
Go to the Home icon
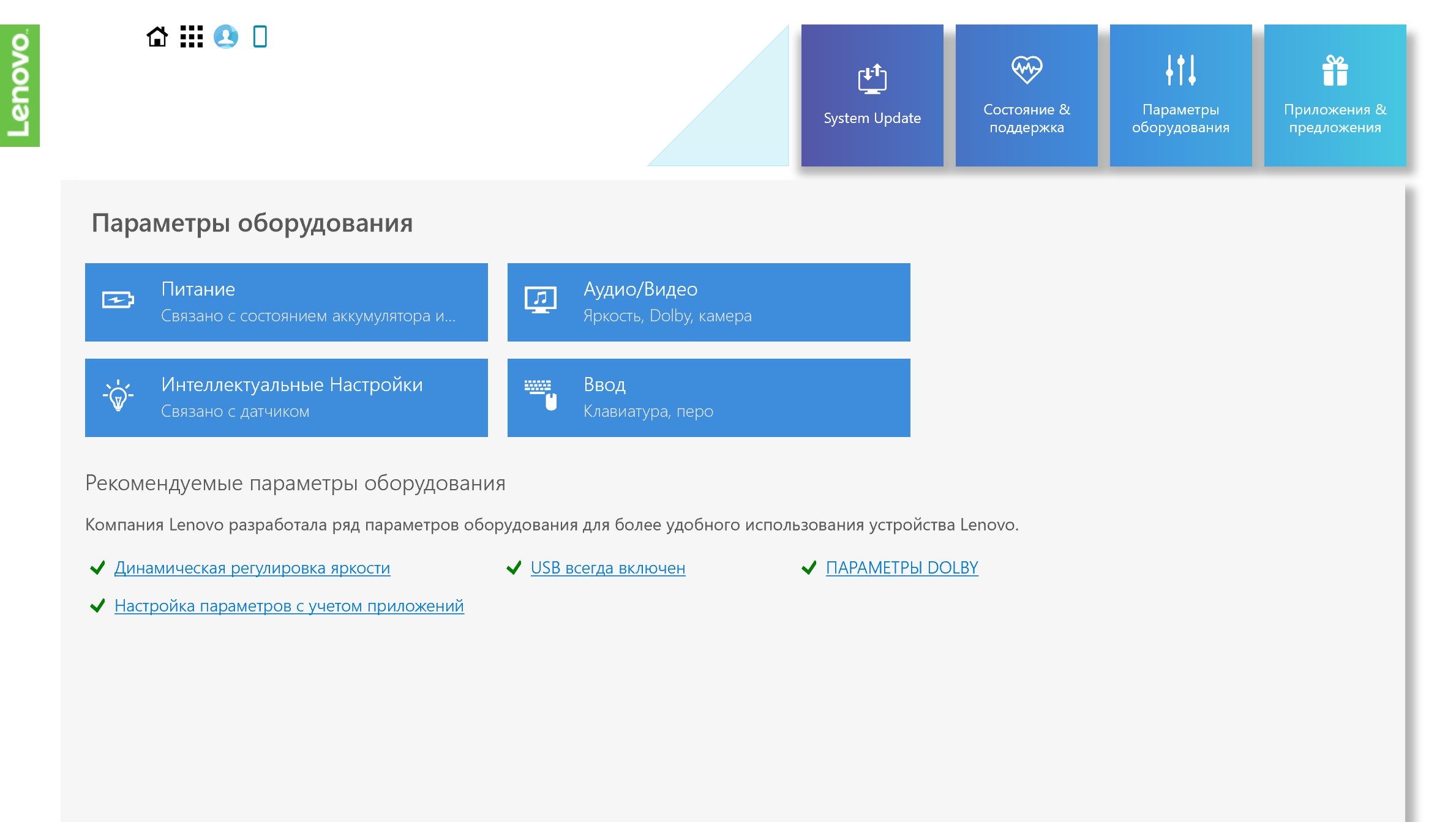click(157, 37)
